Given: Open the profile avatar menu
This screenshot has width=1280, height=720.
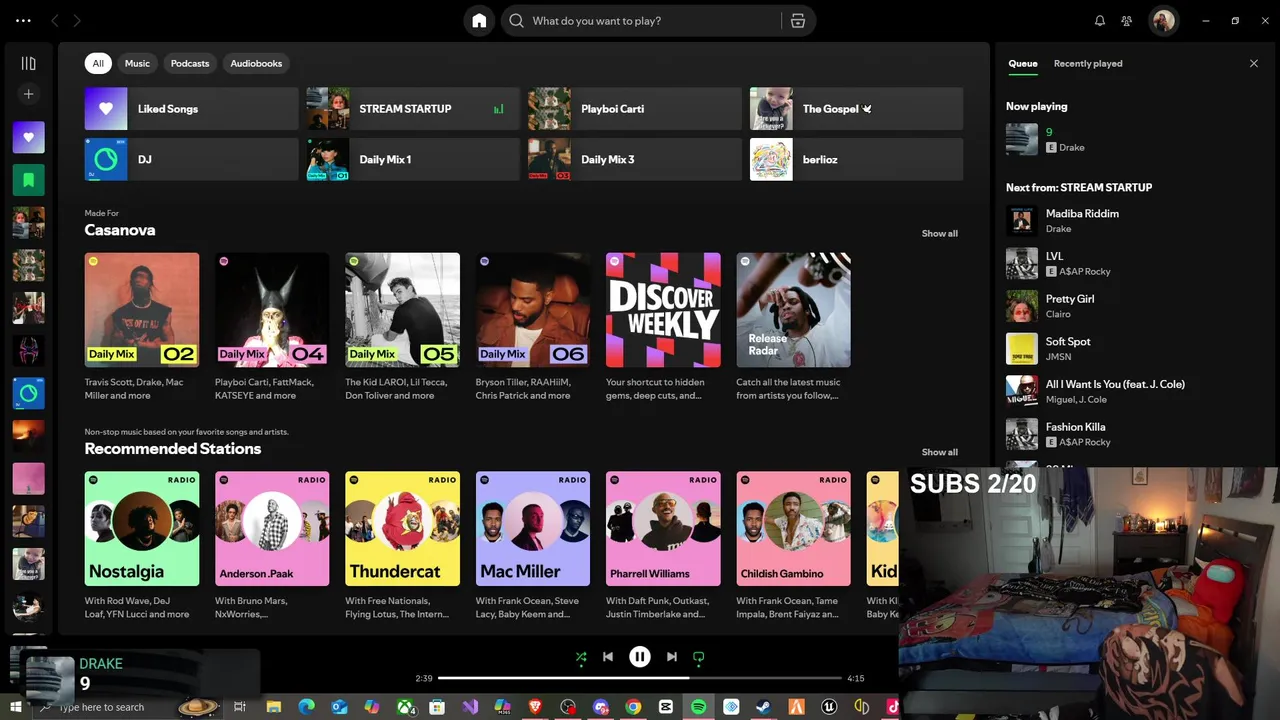Looking at the screenshot, I should point(1163,21).
